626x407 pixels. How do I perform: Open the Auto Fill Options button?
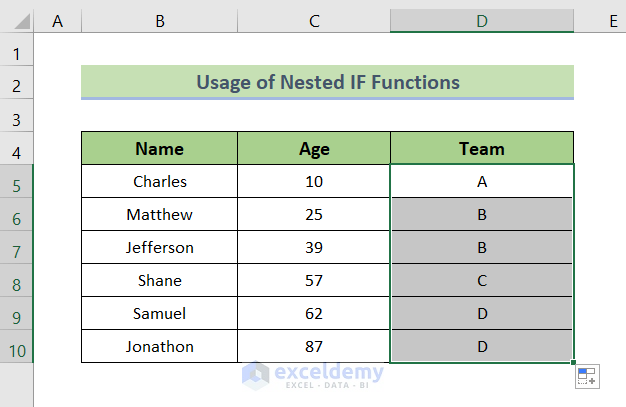pyautogui.click(x=586, y=377)
